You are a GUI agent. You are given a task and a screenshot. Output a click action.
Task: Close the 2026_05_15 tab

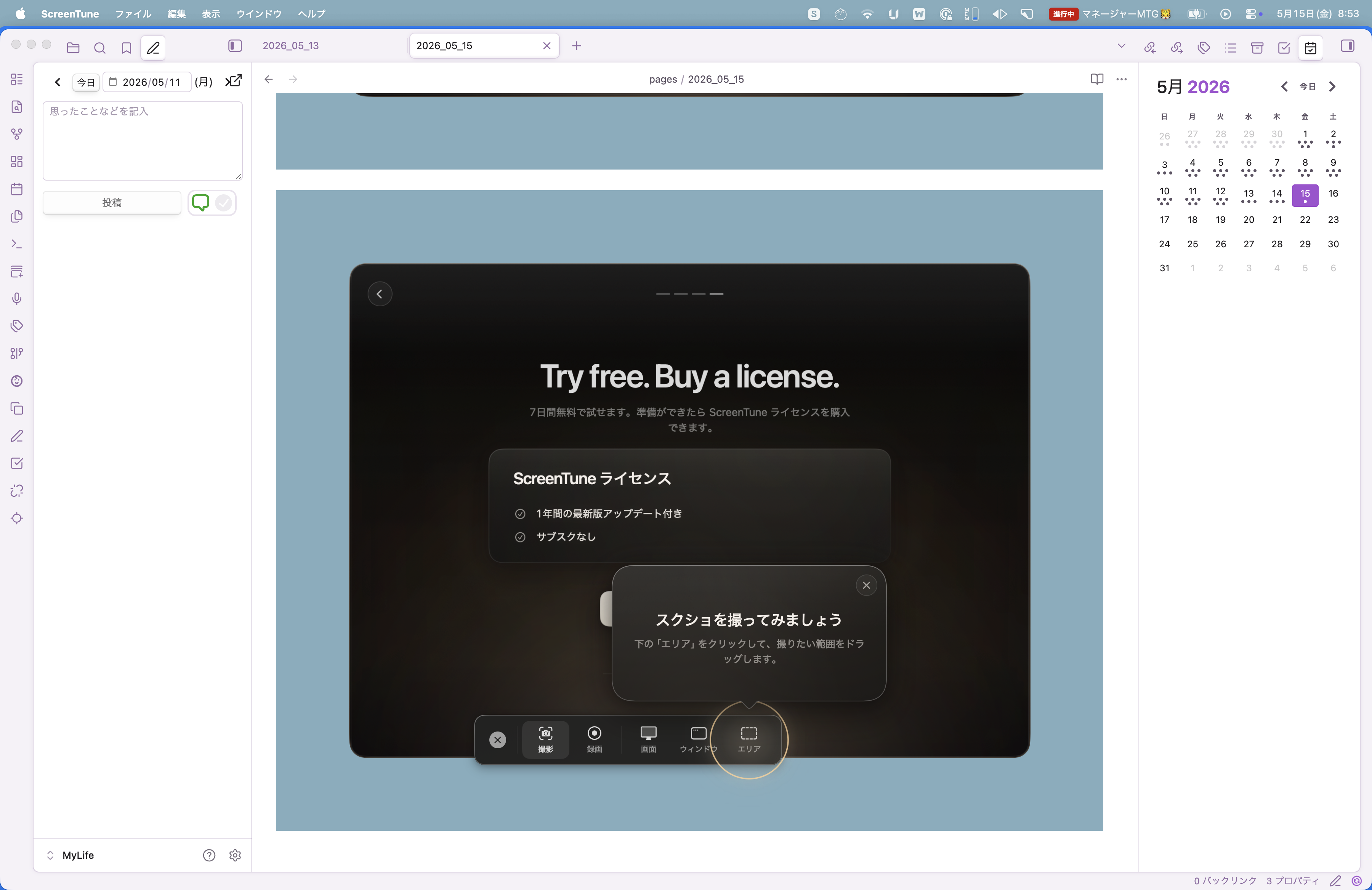[x=547, y=46]
